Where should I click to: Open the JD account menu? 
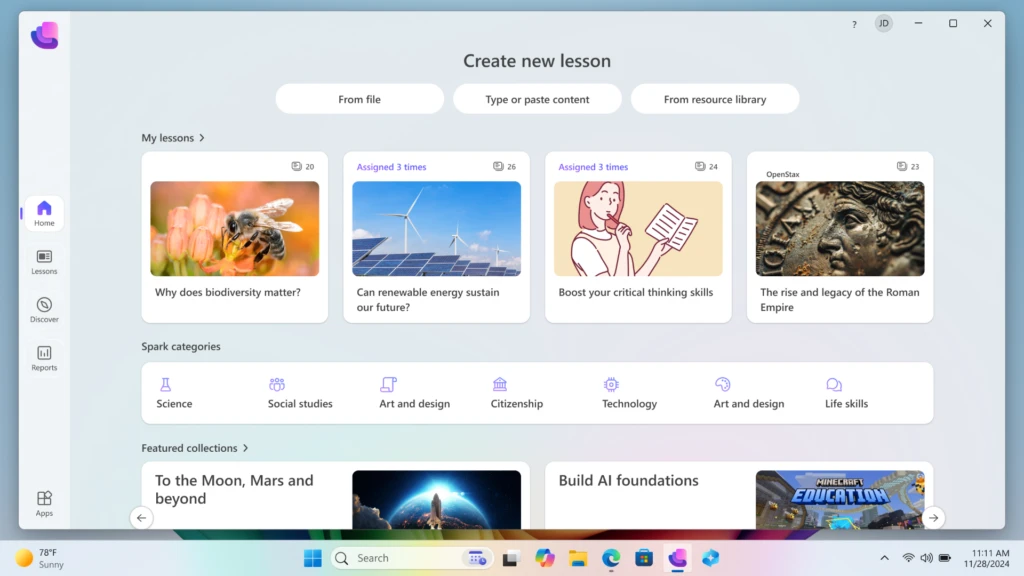pos(883,23)
